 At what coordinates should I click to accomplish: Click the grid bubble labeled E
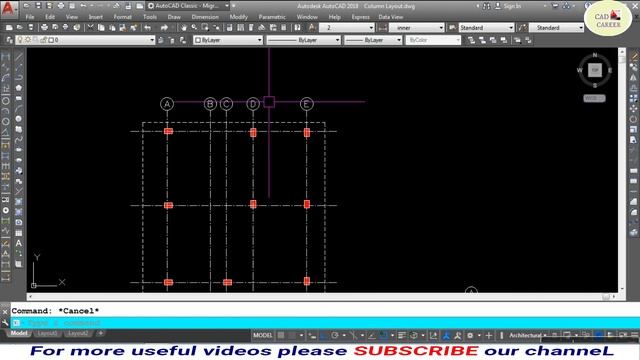pos(307,104)
